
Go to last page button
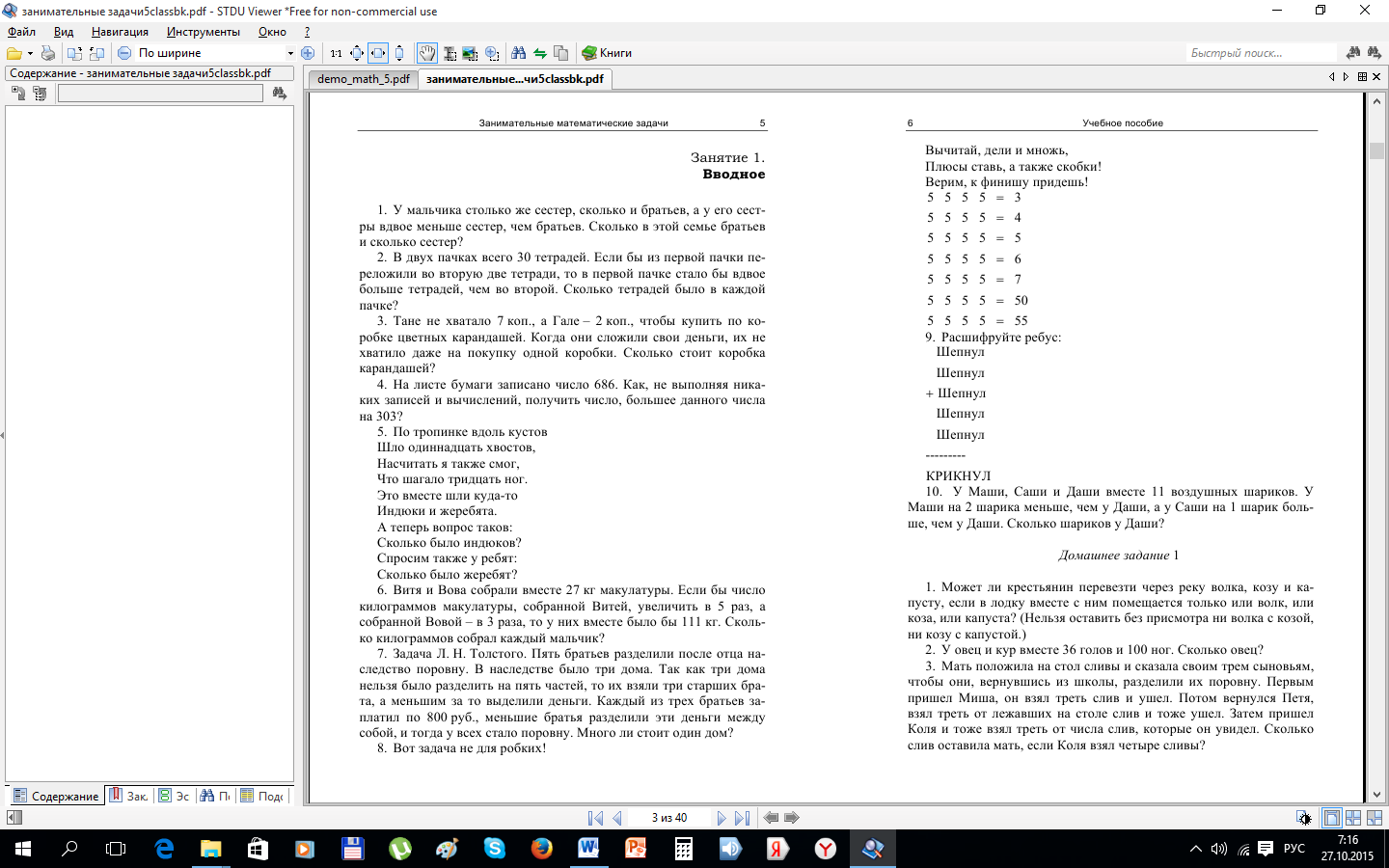coord(742,818)
